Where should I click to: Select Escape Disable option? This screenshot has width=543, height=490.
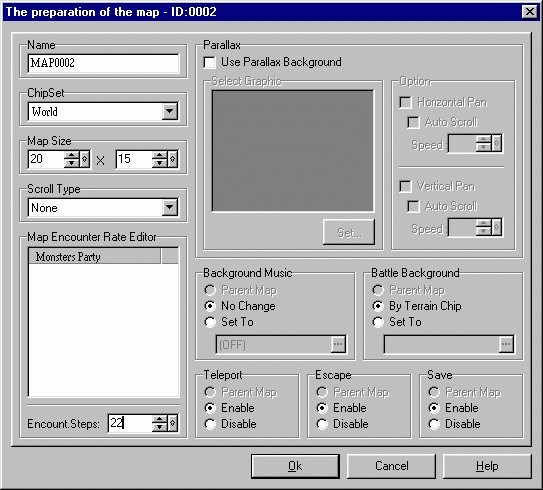(322, 424)
